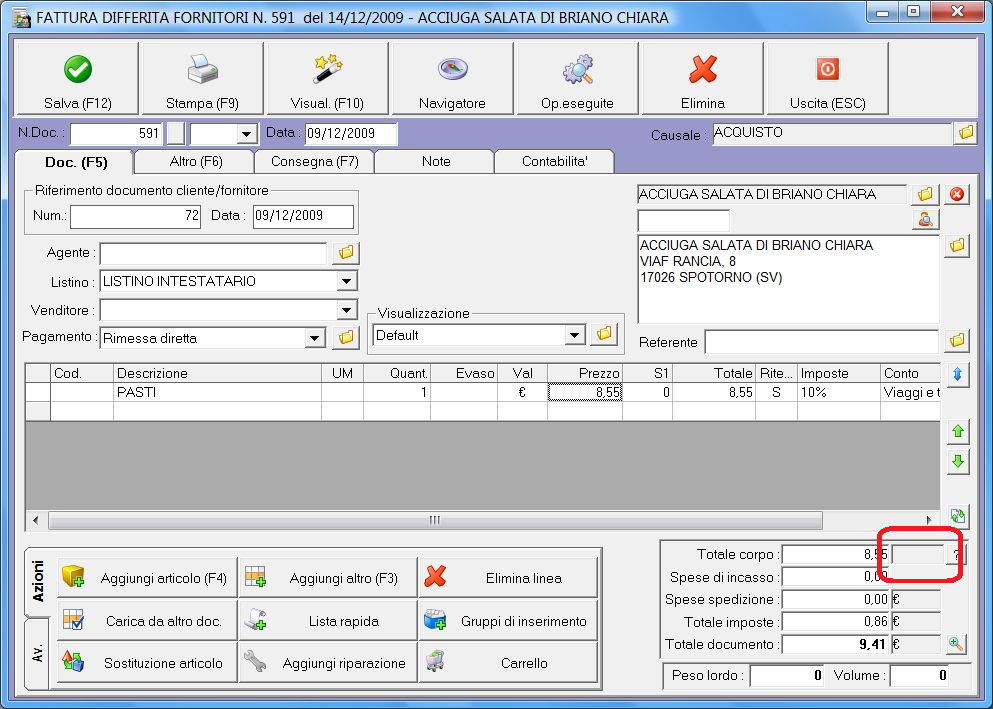
Task: Open the Note tab
Action: tap(436, 161)
